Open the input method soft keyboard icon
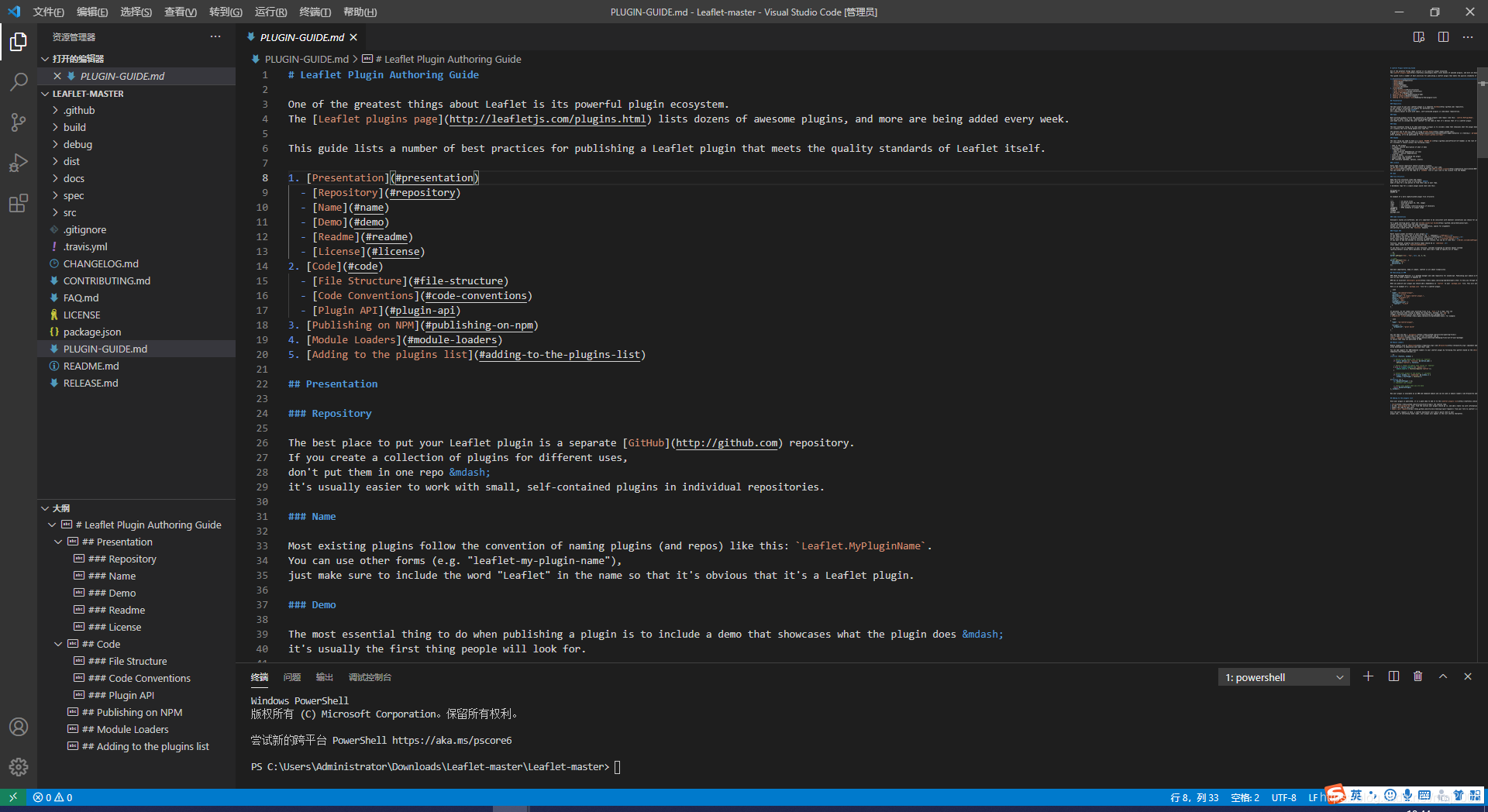The height and width of the screenshot is (812, 1488). click(x=1424, y=795)
